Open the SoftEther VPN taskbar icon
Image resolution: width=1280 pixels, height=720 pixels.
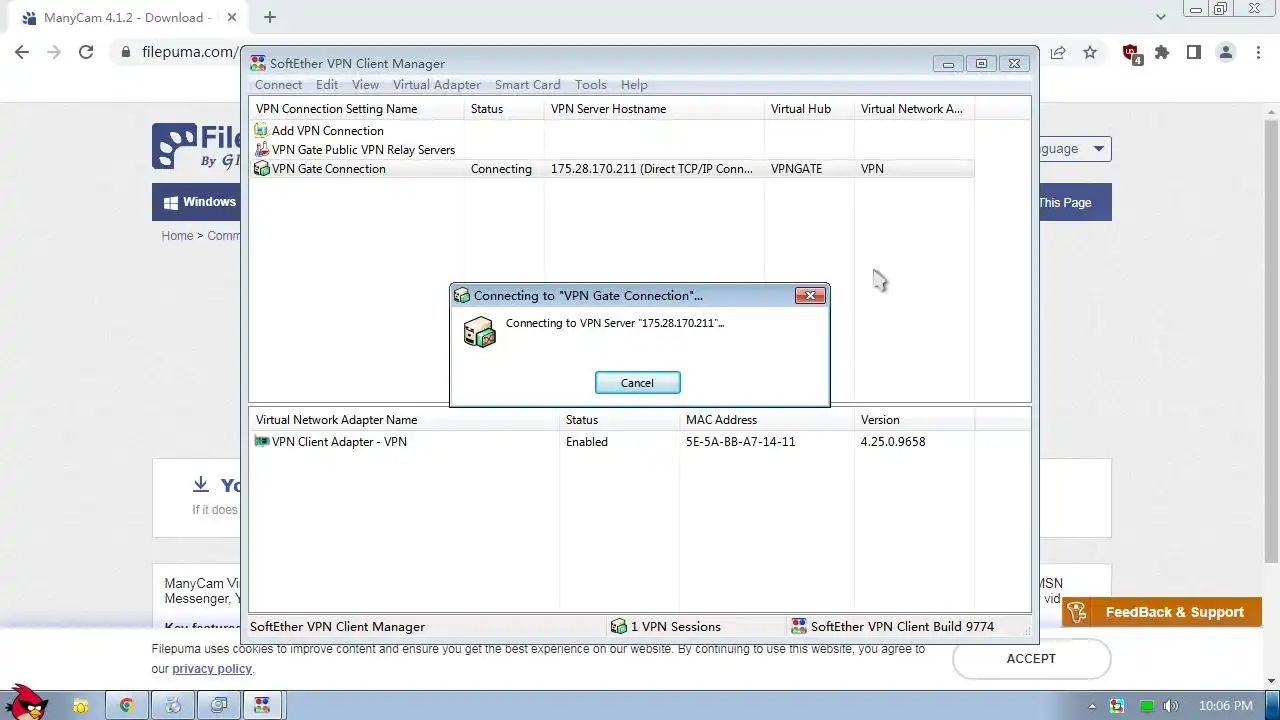tap(263, 705)
